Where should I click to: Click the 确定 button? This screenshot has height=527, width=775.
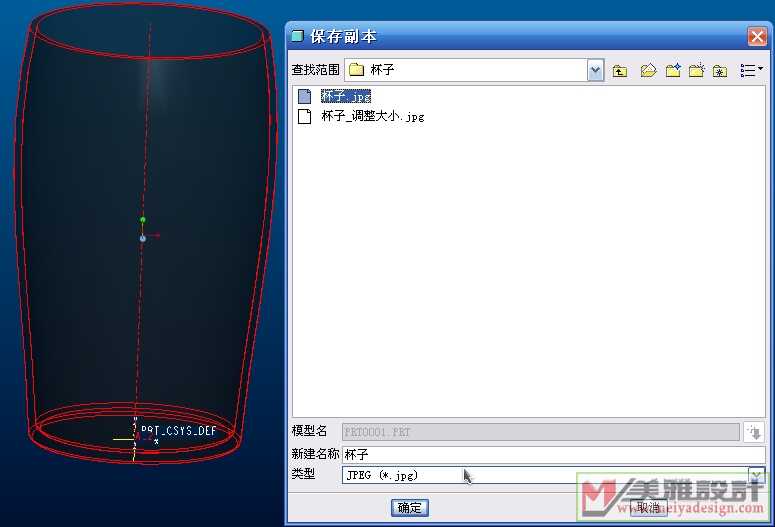[x=410, y=508]
